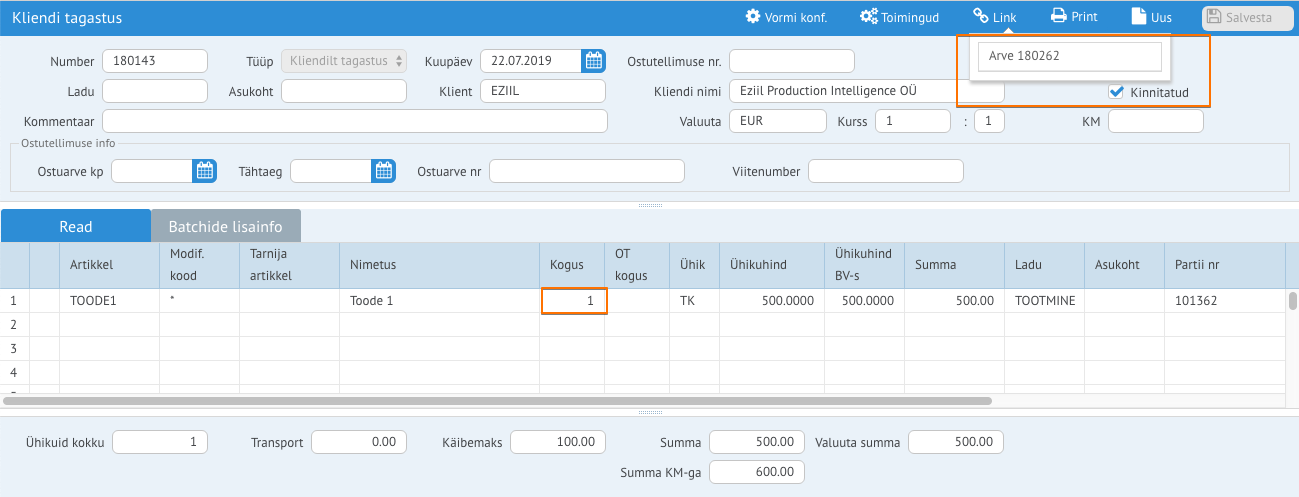Click the Link chain icon
Screen dimensions: 1299x497
point(981,17)
